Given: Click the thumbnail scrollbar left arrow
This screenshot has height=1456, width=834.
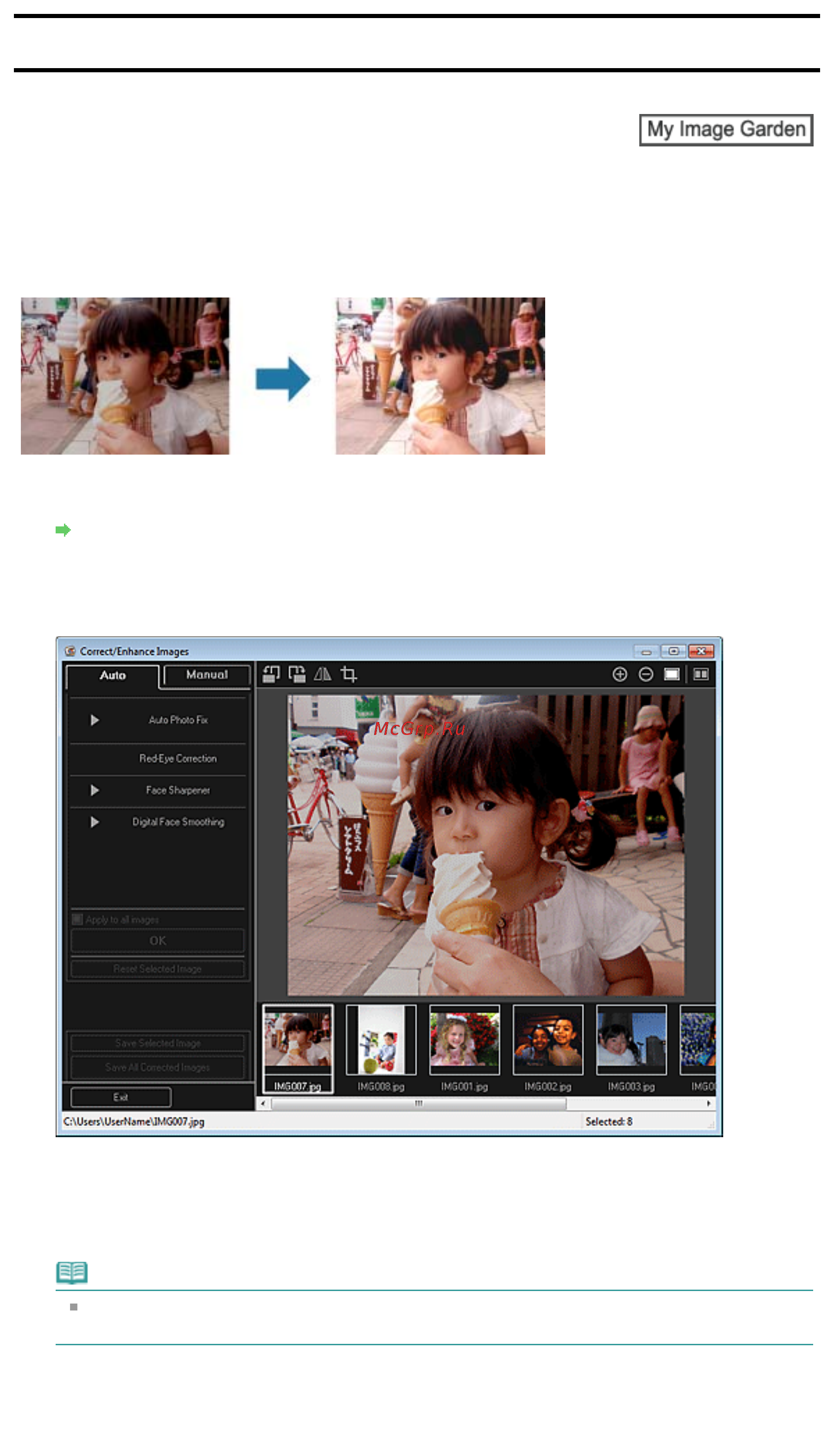Looking at the screenshot, I should (263, 1103).
